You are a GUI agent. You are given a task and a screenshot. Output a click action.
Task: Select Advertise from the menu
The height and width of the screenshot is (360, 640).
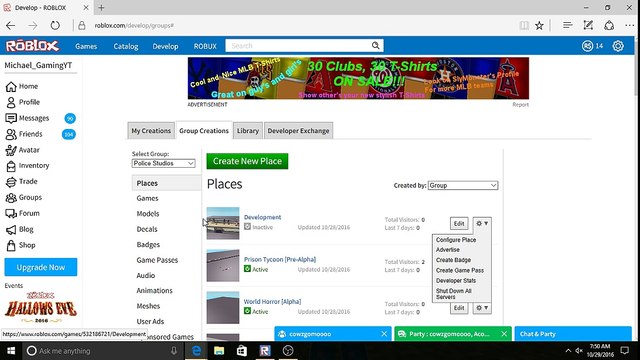448,250
